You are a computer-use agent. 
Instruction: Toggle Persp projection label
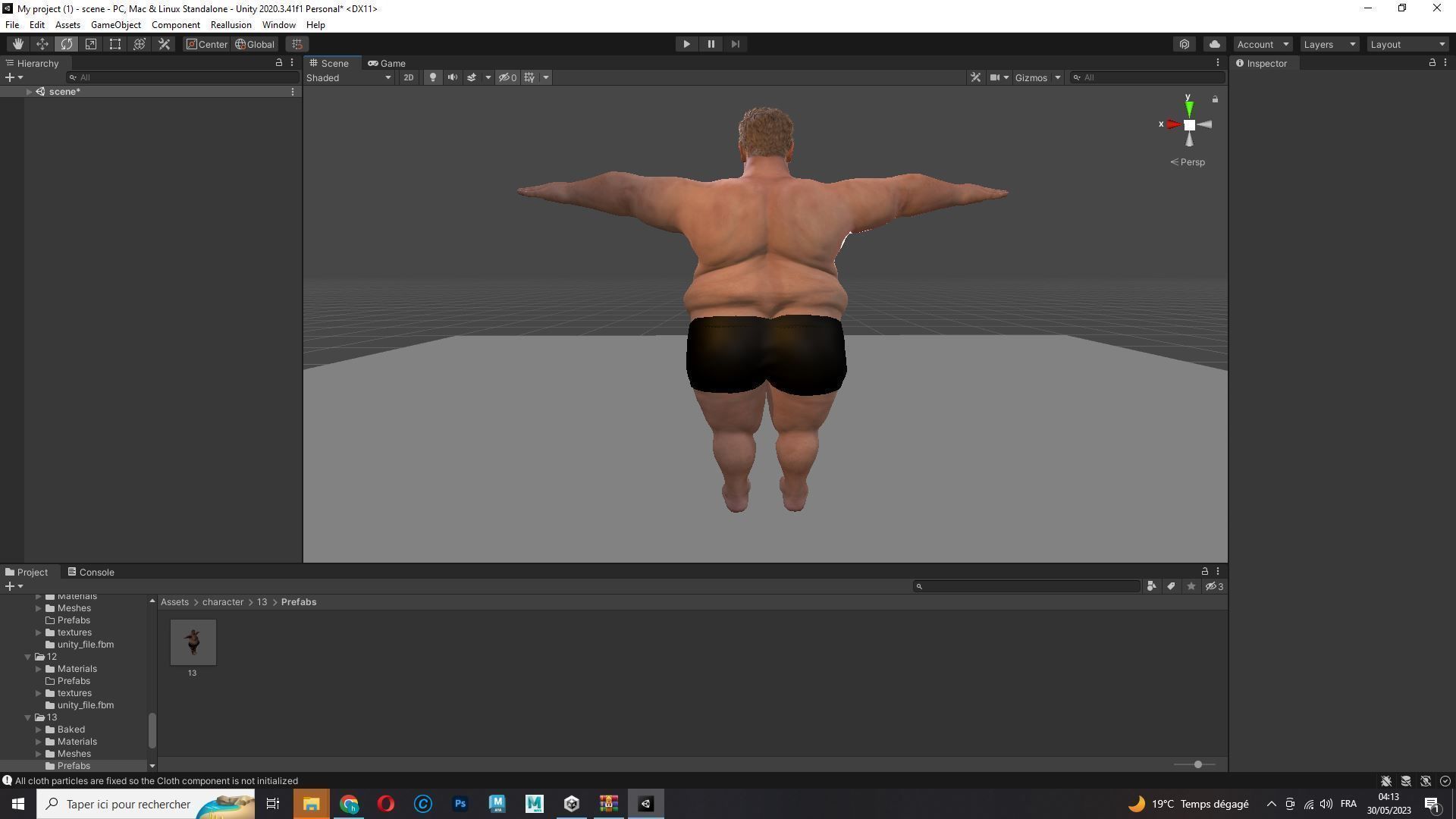[1188, 162]
